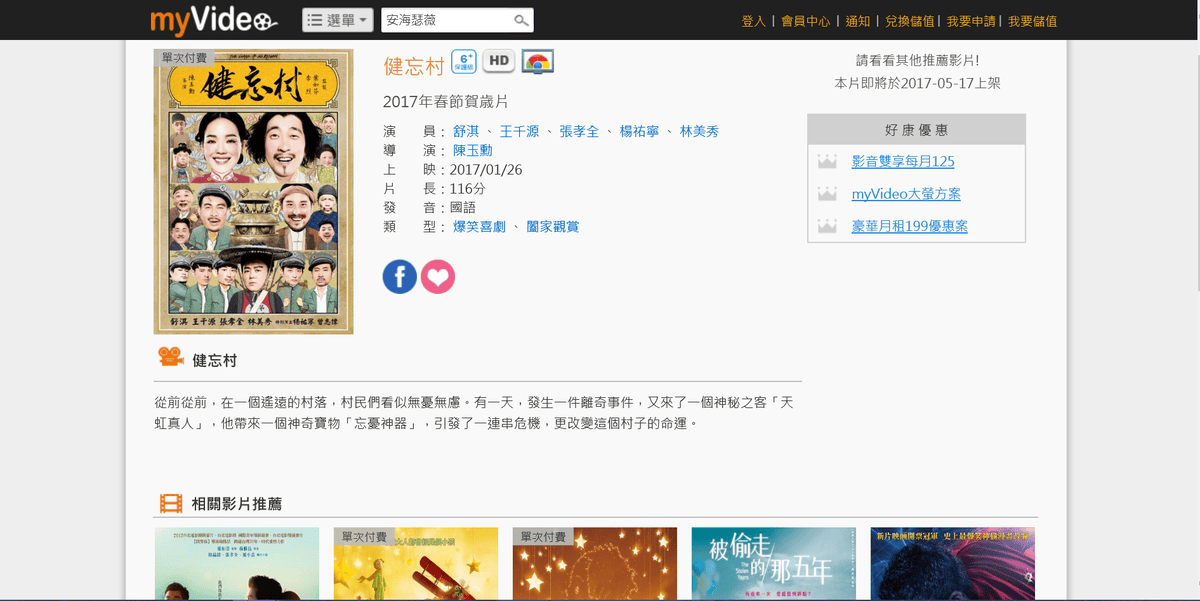
Task: Click the Chromecast support icon
Action: [537, 62]
